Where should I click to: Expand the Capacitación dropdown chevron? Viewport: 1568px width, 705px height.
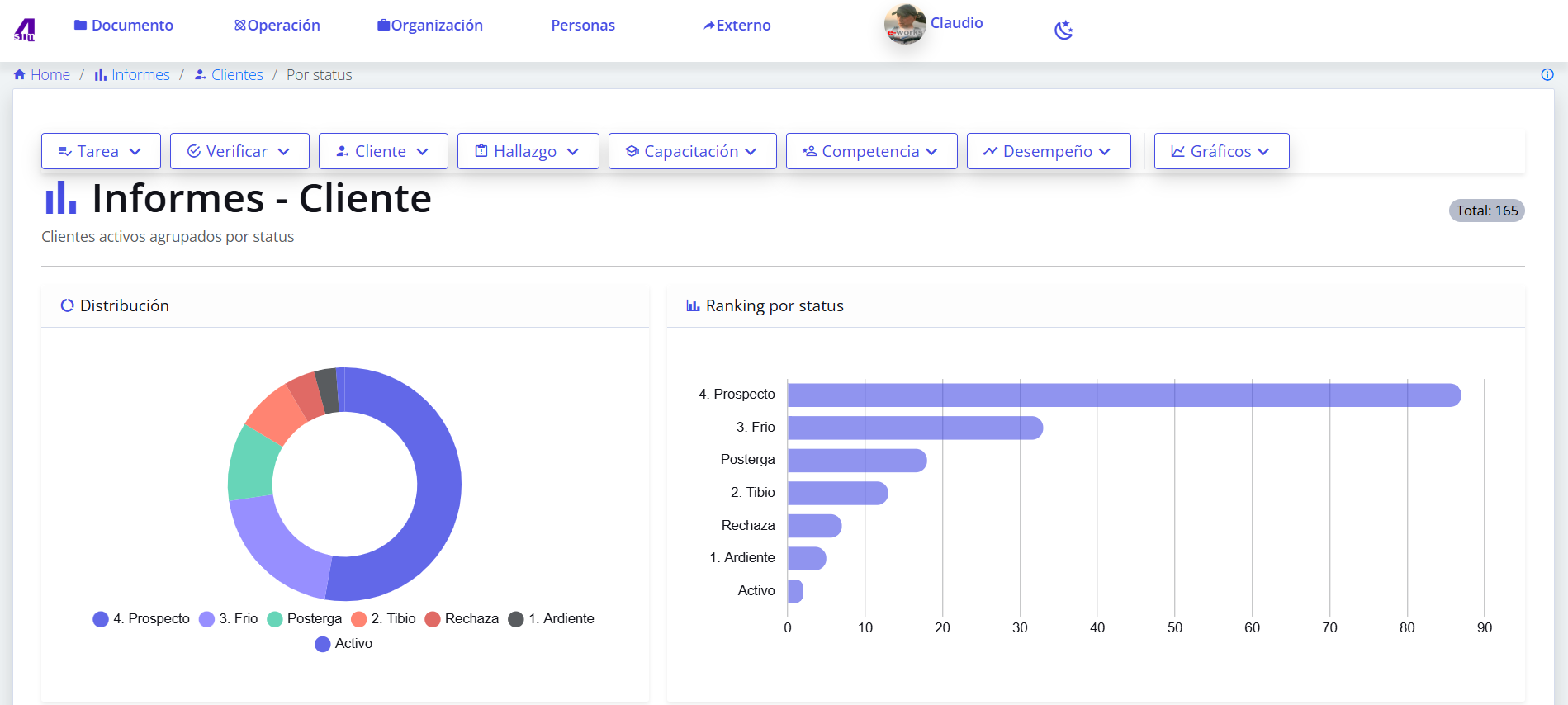pos(751,152)
